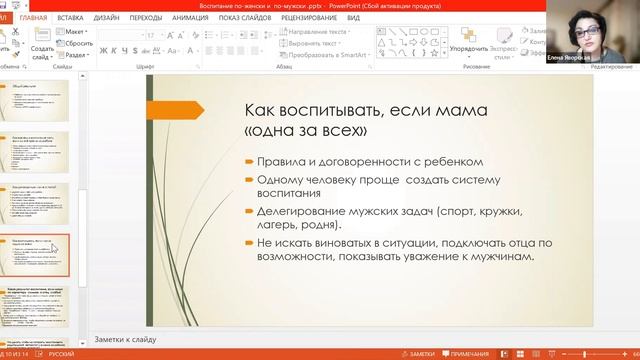Toggle ЗАМЕТКИ in status bar
The height and width of the screenshot is (360, 640).
pyautogui.click(x=418, y=354)
